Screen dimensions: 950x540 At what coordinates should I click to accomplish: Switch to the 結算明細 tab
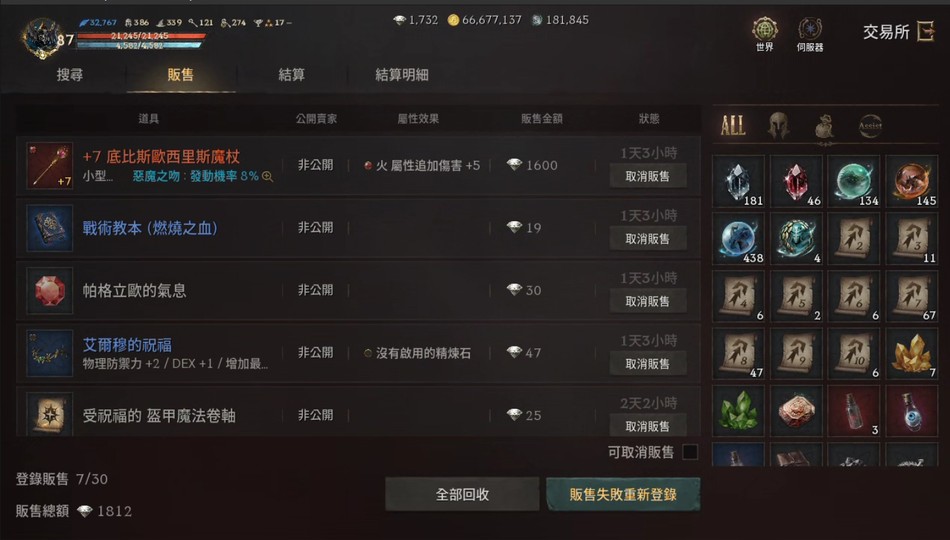click(402, 75)
